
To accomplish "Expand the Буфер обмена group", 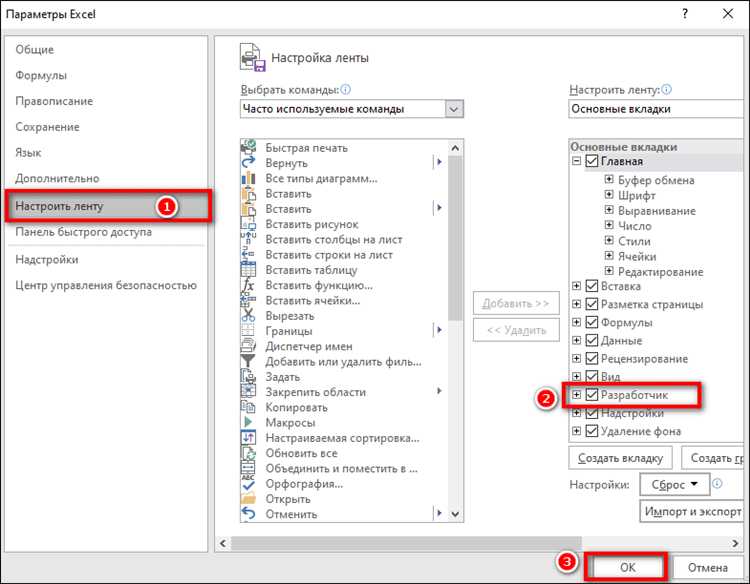I will coord(608,179).
